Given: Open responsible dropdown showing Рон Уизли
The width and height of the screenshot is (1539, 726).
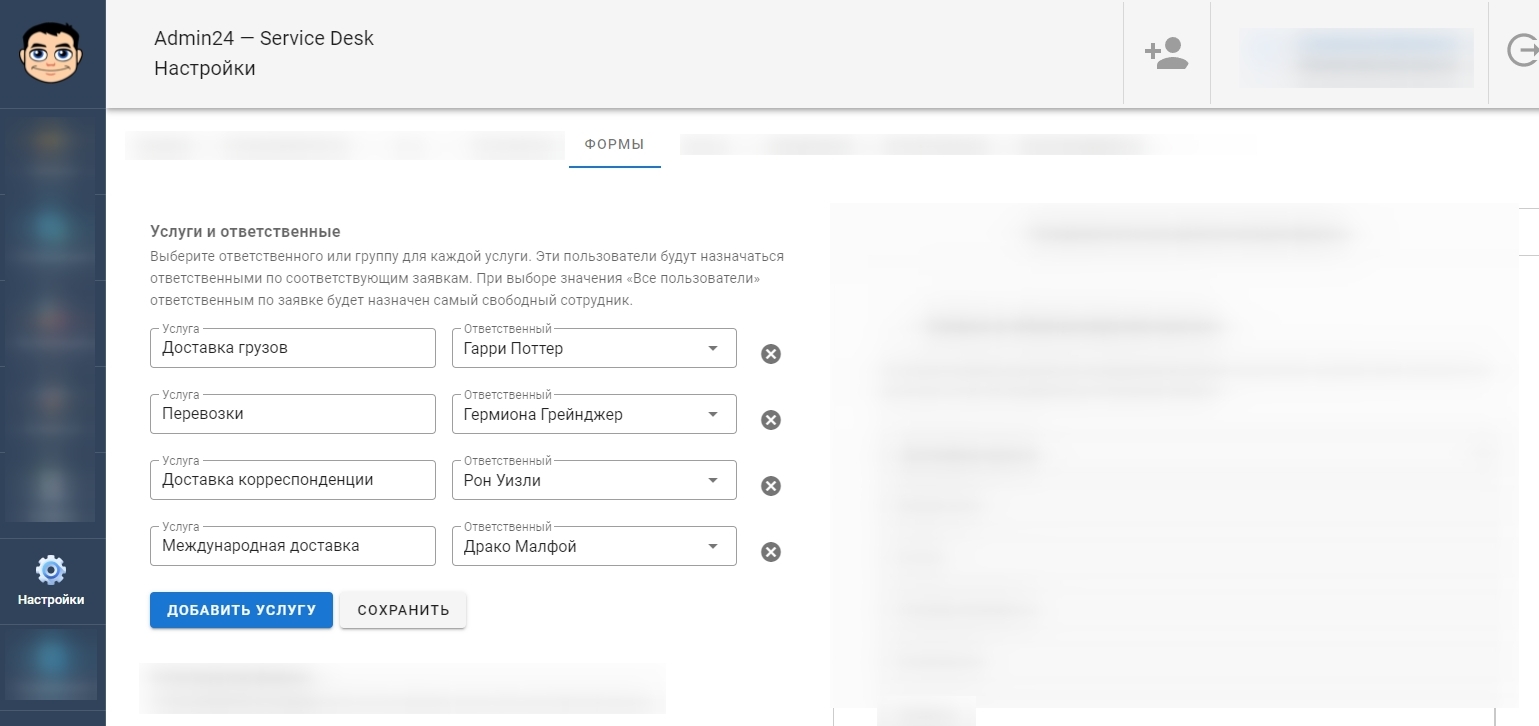Looking at the screenshot, I should (x=594, y=480).
